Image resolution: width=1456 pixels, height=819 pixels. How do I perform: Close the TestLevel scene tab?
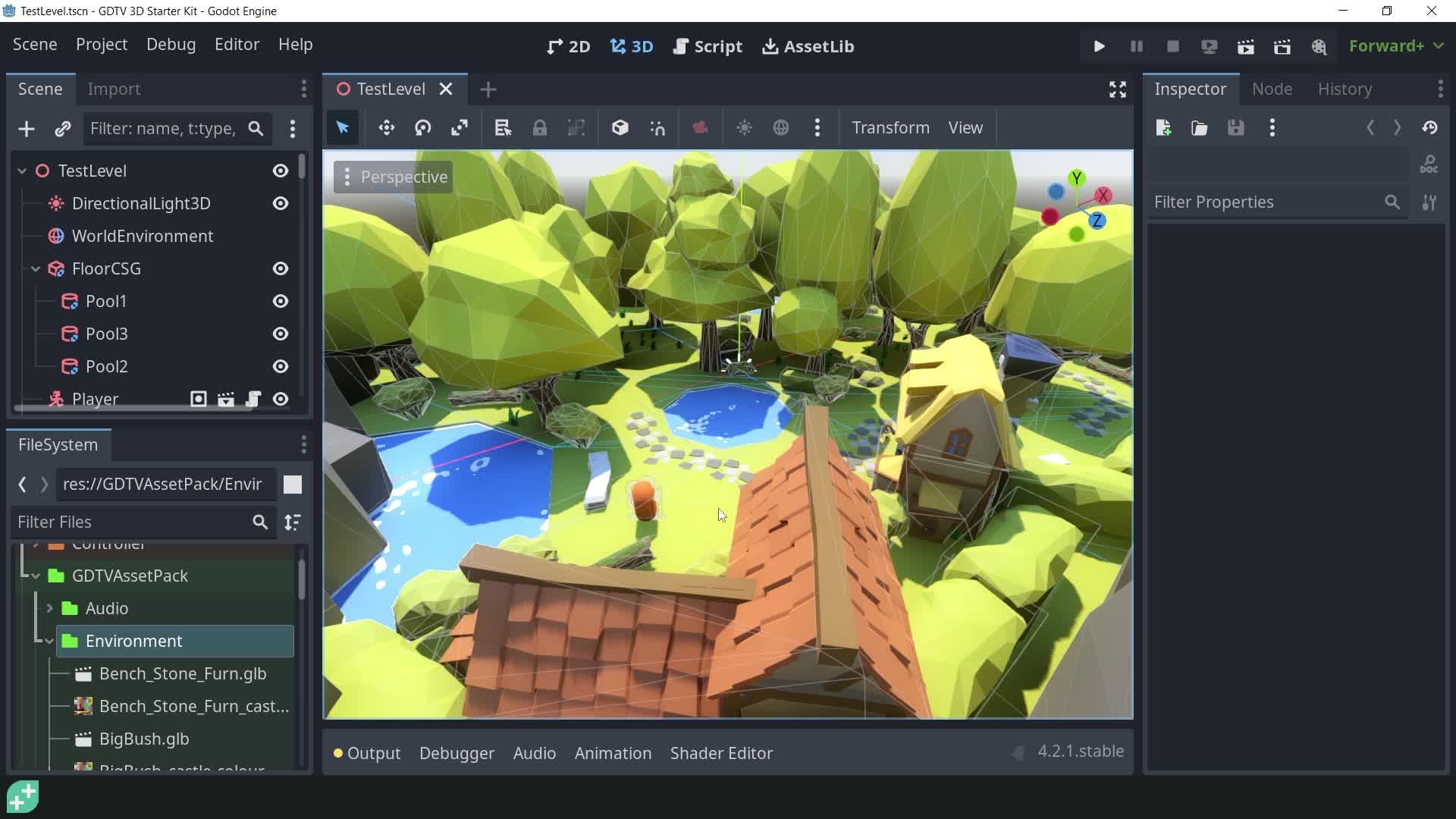pos(446,89)
